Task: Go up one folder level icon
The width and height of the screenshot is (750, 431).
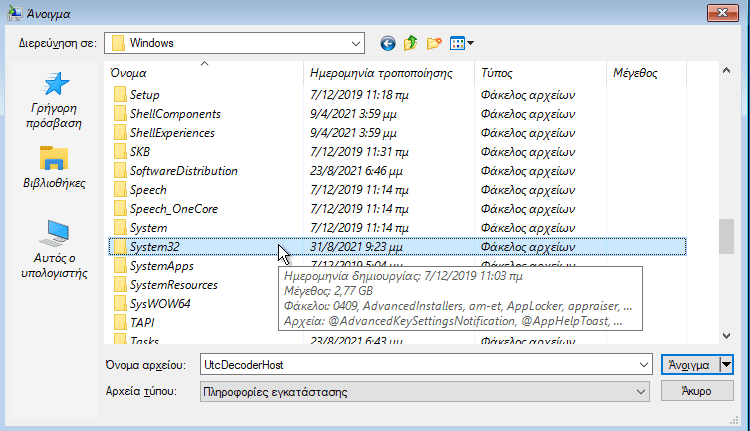Action: 411,43
